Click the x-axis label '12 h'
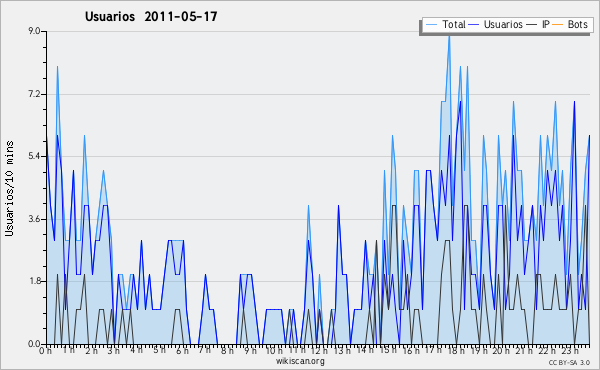Viewport: 600px width, 370px height. [319, 350]
